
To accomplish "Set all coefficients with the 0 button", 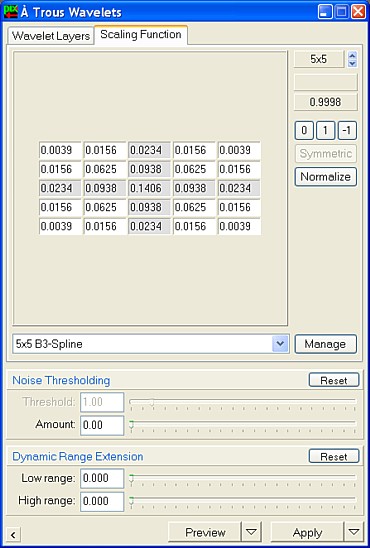I will (304, 130).
